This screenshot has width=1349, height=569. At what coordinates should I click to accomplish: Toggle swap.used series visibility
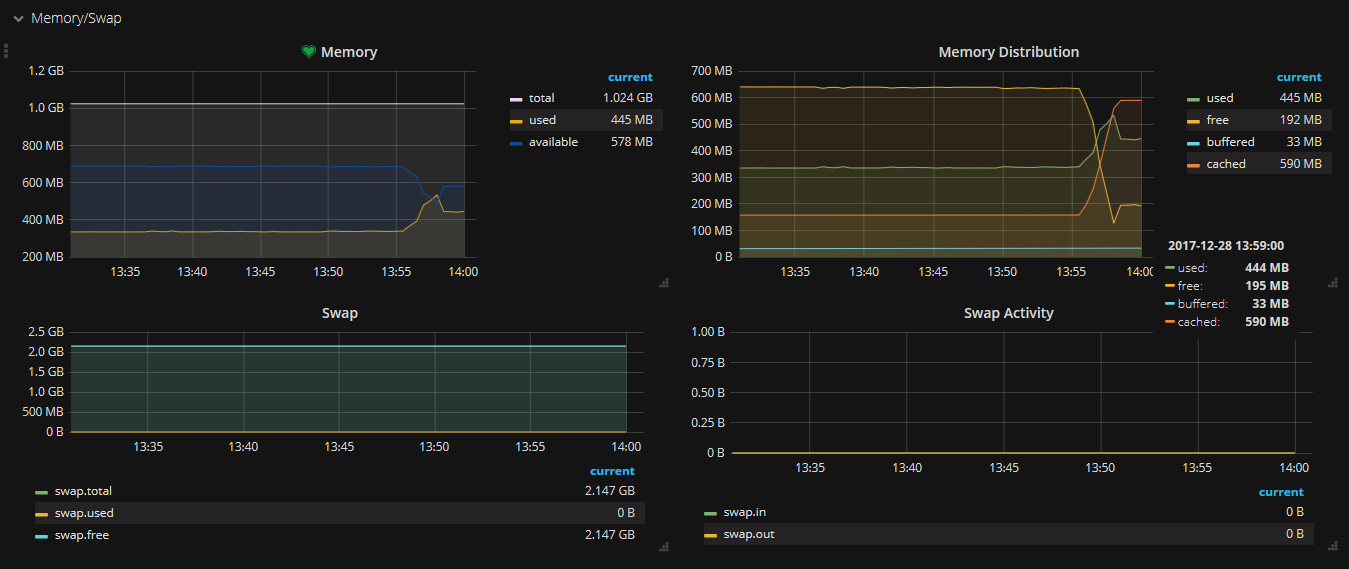84,513
